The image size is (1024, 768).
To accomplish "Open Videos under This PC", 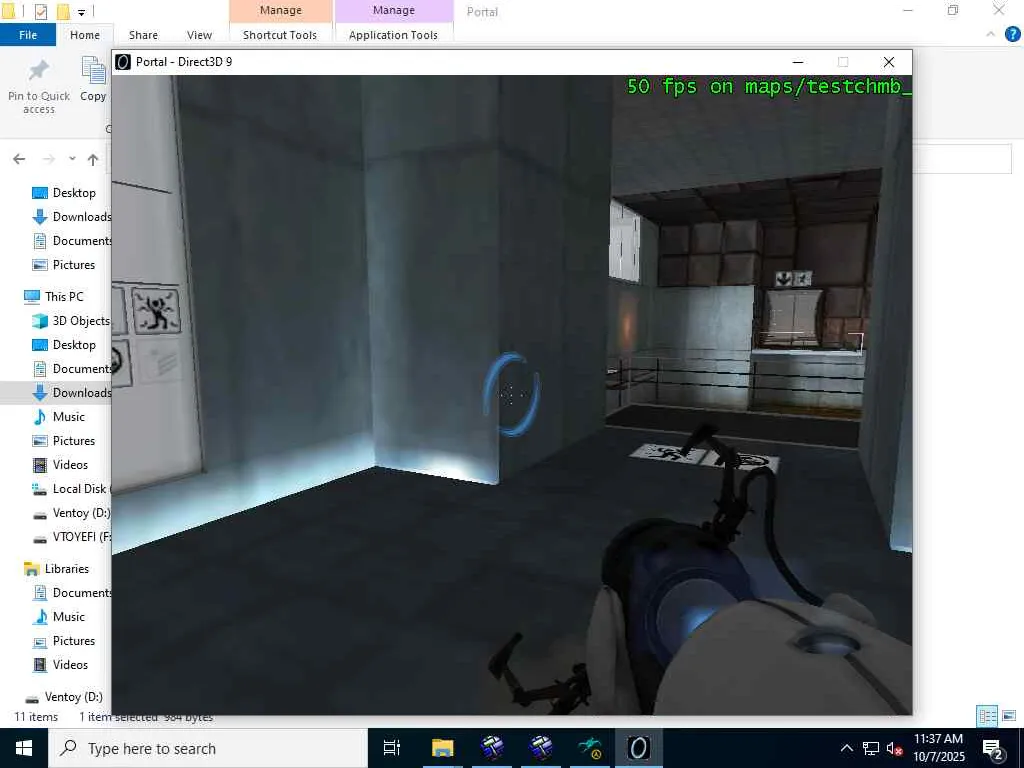I will tap(61, 465).
